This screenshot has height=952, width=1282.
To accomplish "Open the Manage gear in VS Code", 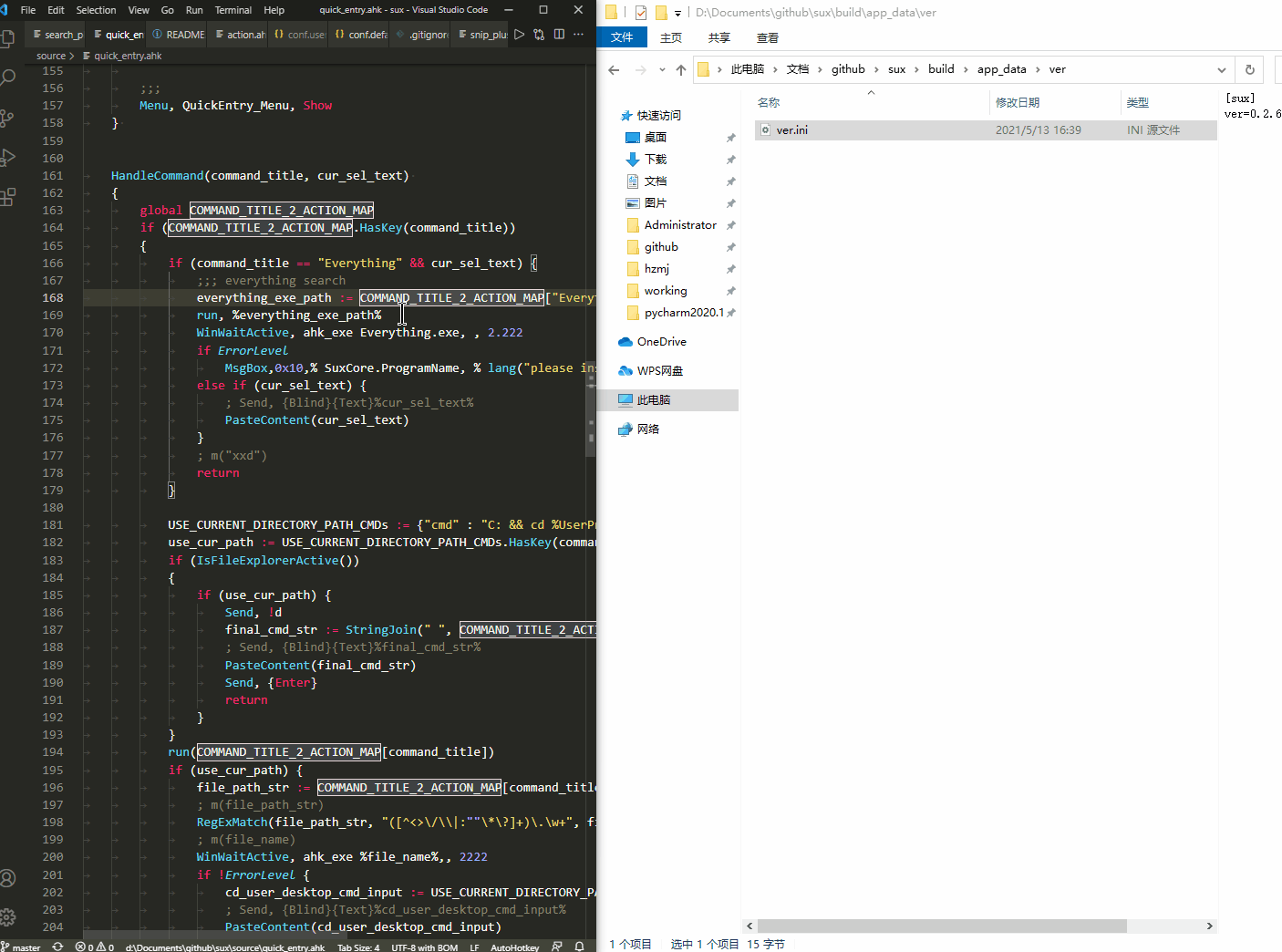I will (x=8, y=917).
